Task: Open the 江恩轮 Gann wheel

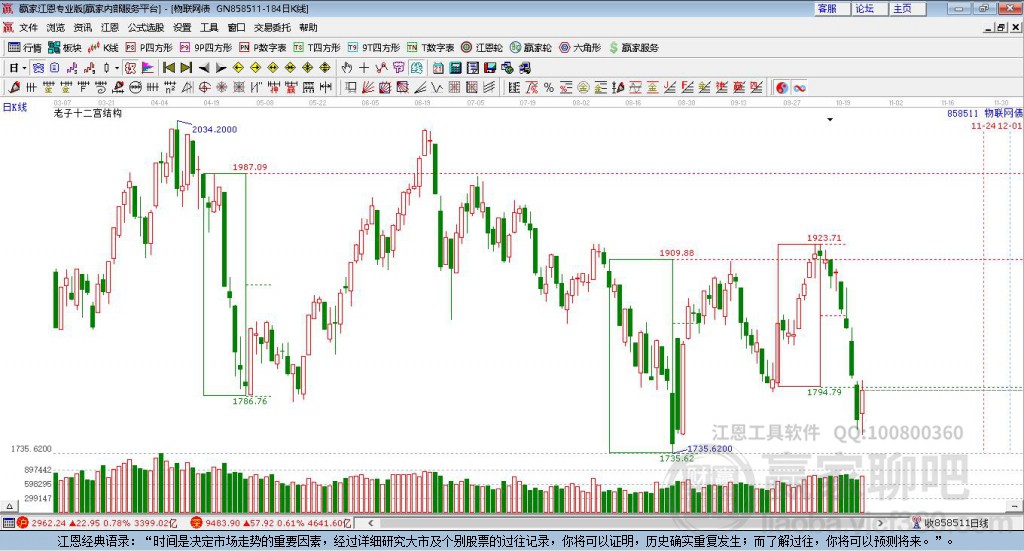Action: (x=482, y=48)
